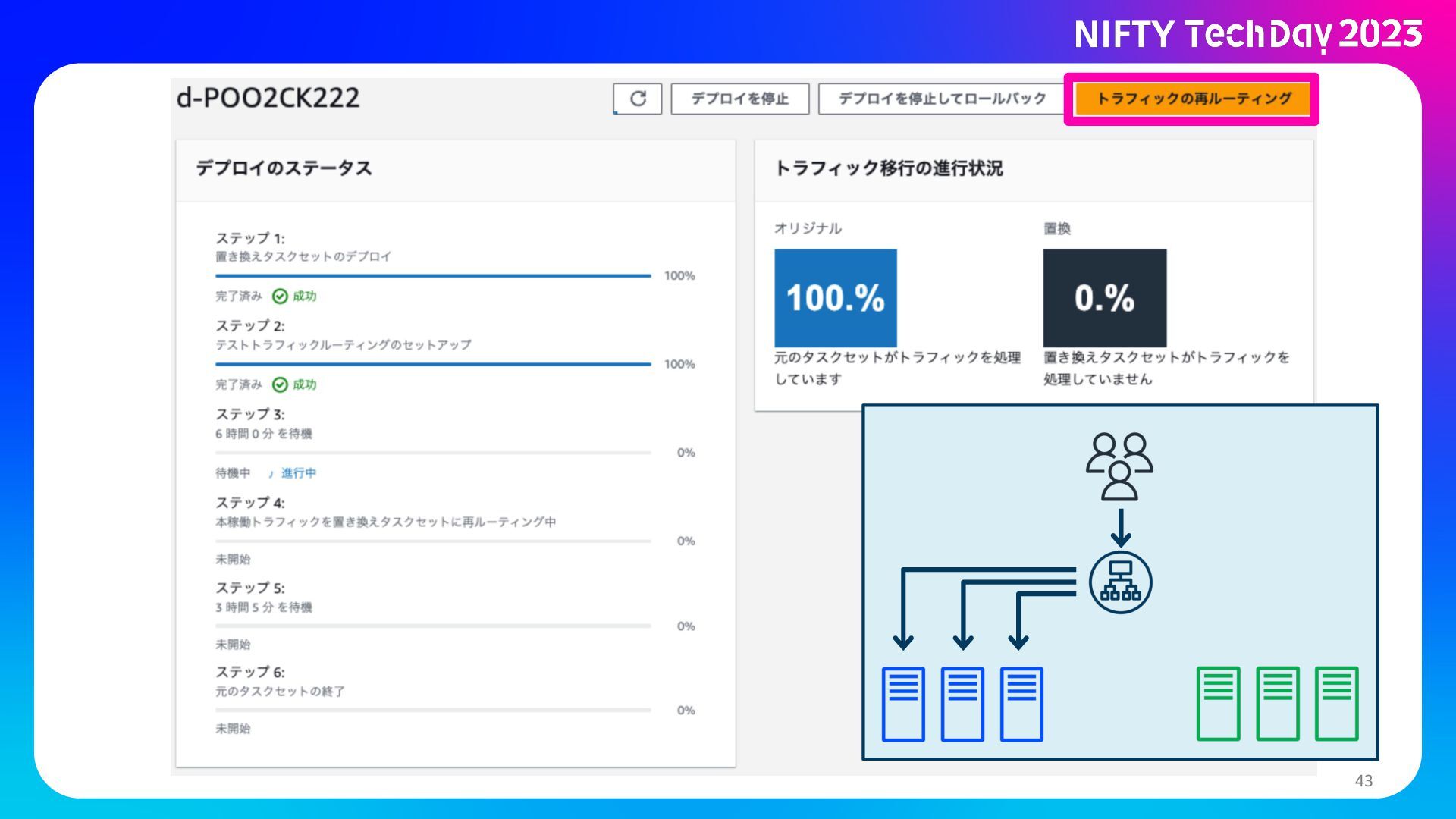Image resolution: width=1456 pixels, height=819 pixels.
Task: Click the middle blue server icon
Action: click(x=962, y=704)
